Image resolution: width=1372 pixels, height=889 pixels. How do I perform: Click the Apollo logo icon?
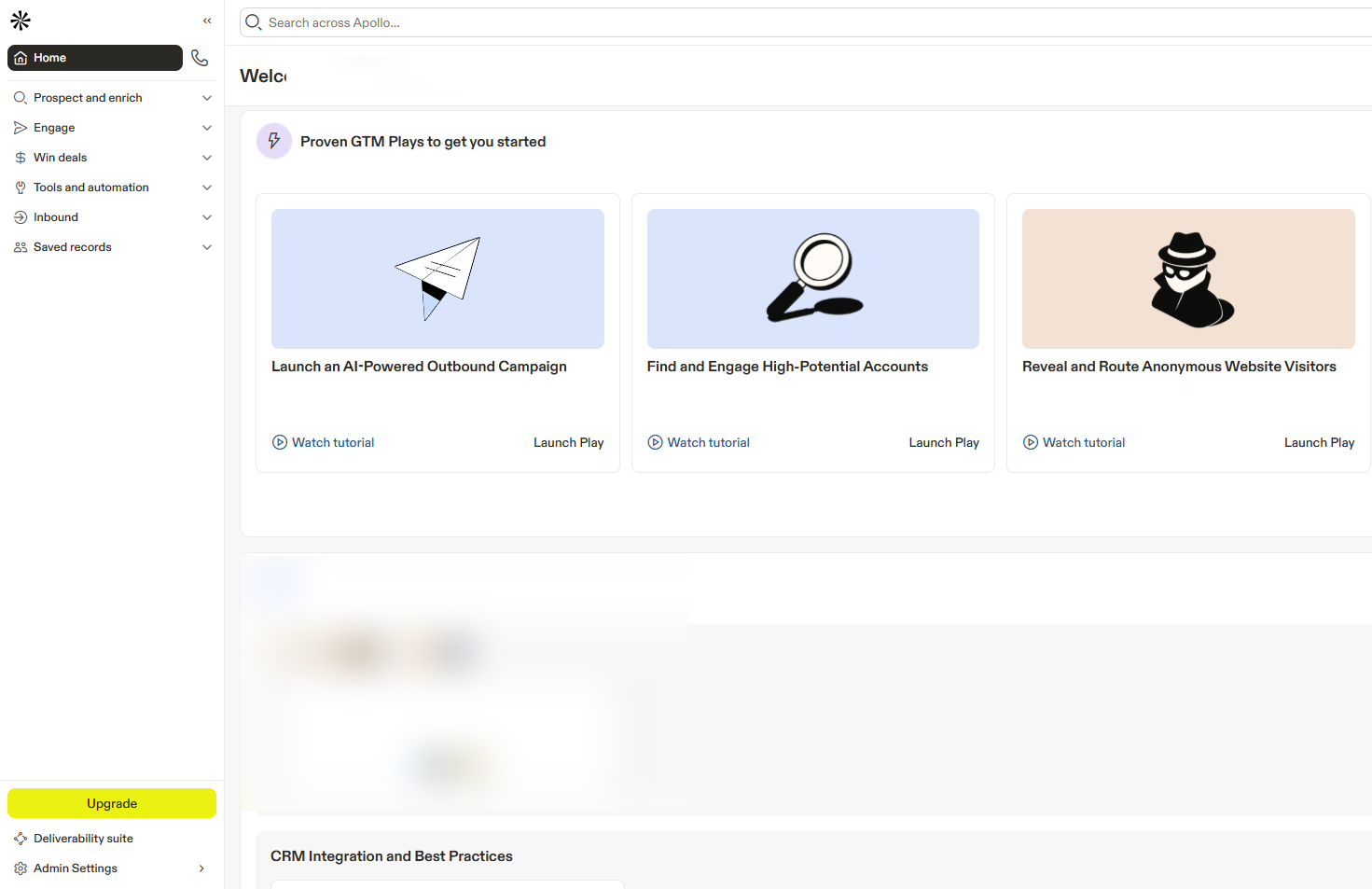click(21, 21)
